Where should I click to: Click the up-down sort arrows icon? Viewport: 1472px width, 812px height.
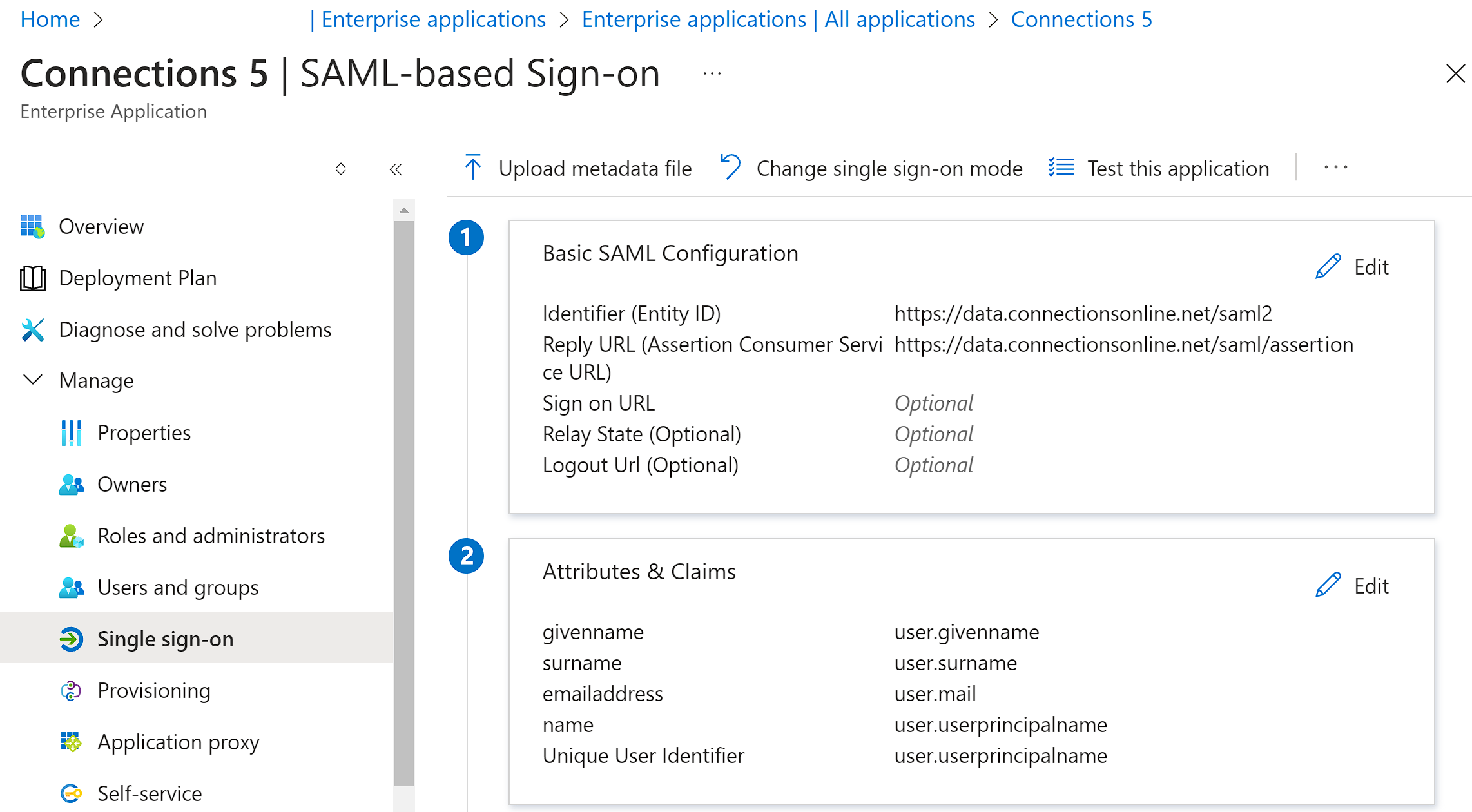click(341, 169)
